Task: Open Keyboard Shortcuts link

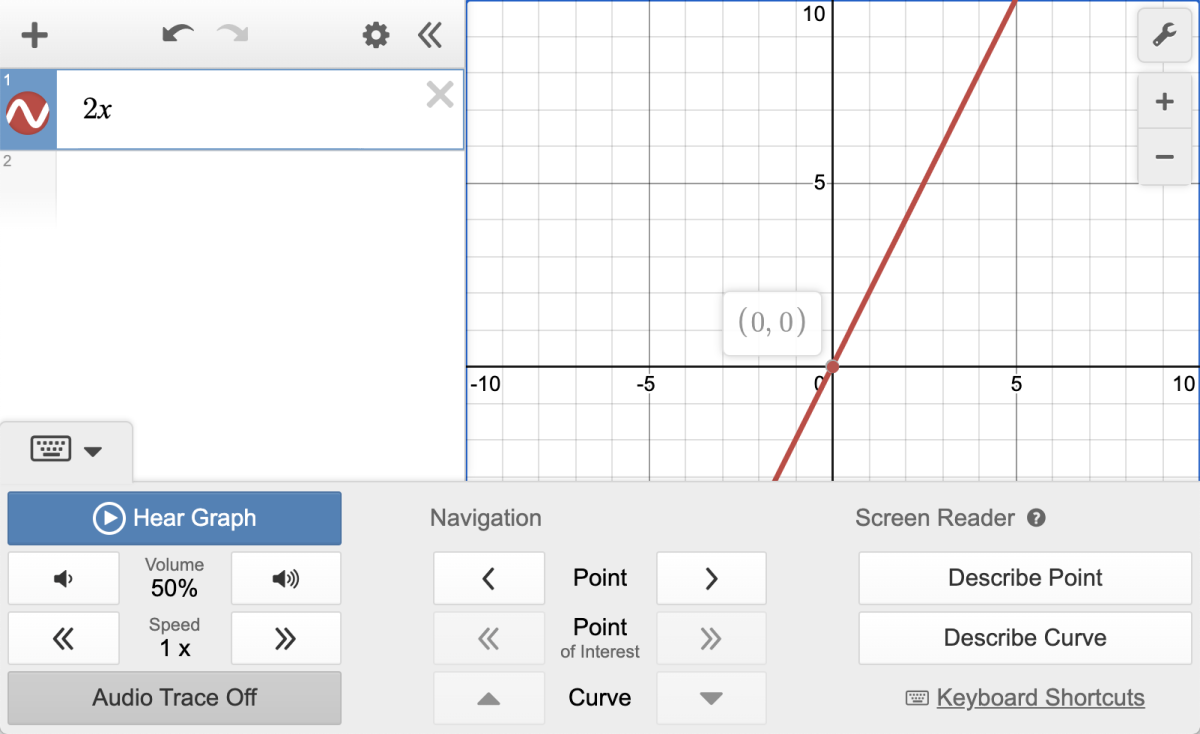Action: pyautogui.click(x=1040, y=697)
